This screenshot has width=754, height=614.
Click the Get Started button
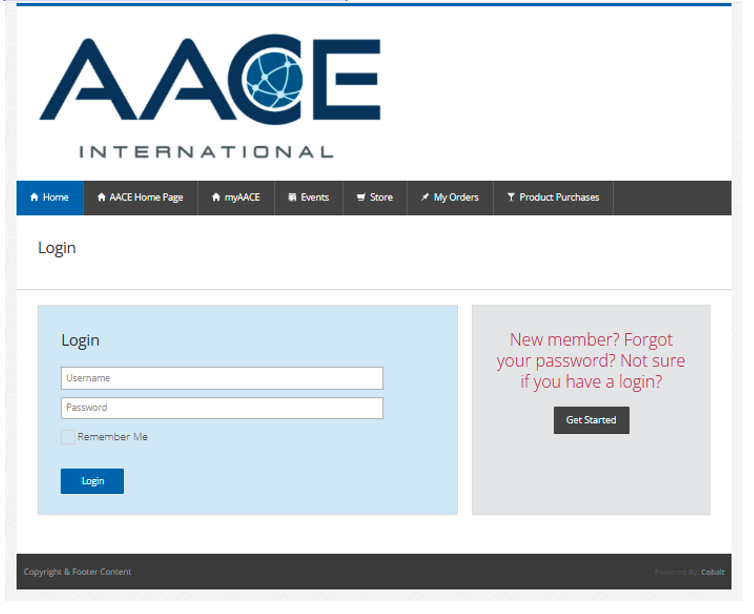click(592, 421)
